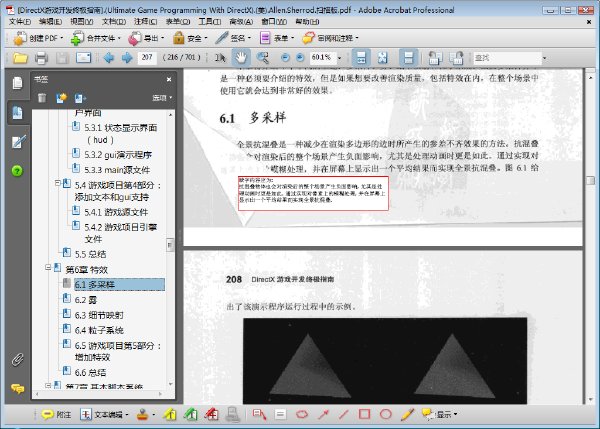Image resolution: width=600 pixels, height=429 pixels.
Task: Open the 选项 options menu
Action: tap(162, 98)
